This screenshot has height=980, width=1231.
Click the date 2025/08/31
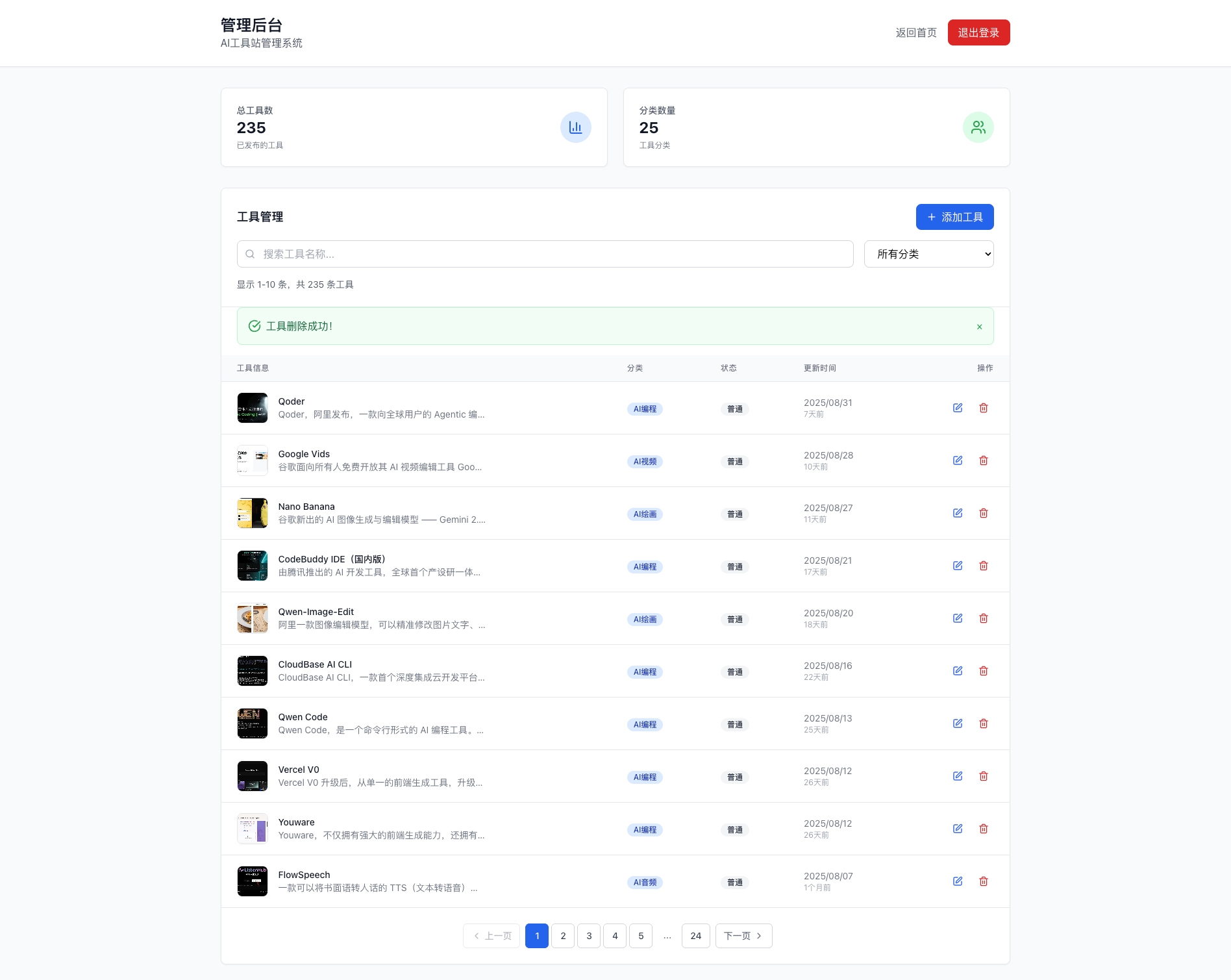(828, 403)
